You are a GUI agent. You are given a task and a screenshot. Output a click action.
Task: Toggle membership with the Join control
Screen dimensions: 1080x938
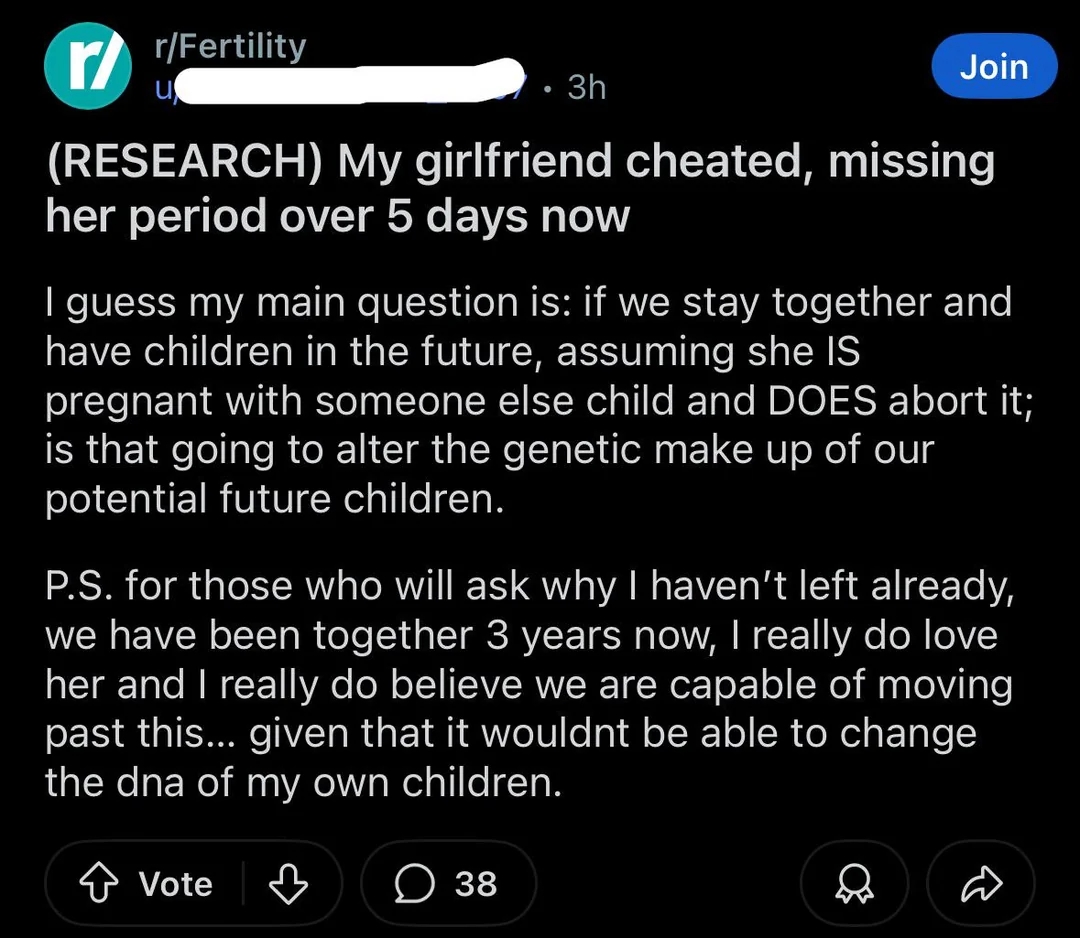coord(994,66)
